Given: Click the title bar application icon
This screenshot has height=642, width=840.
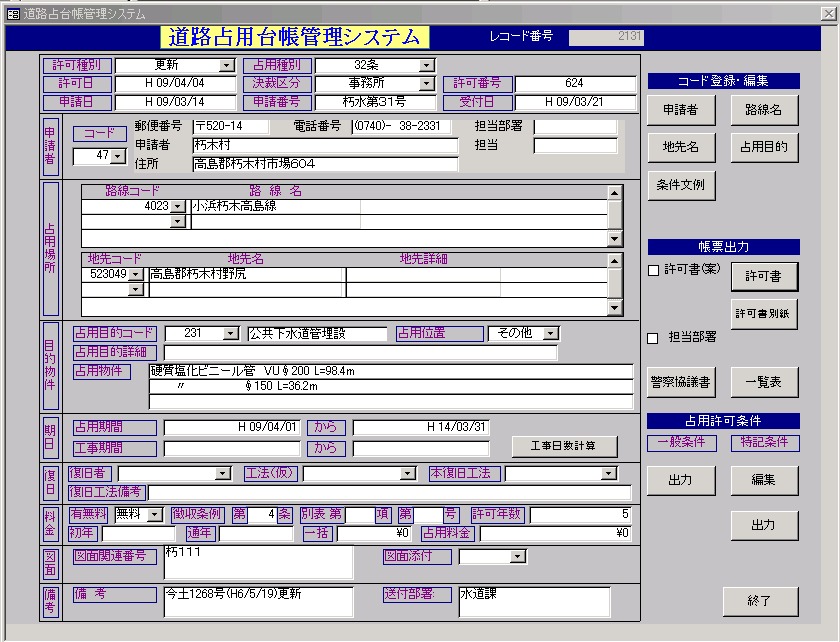Looking at the screenshot, I should [11, 13].
